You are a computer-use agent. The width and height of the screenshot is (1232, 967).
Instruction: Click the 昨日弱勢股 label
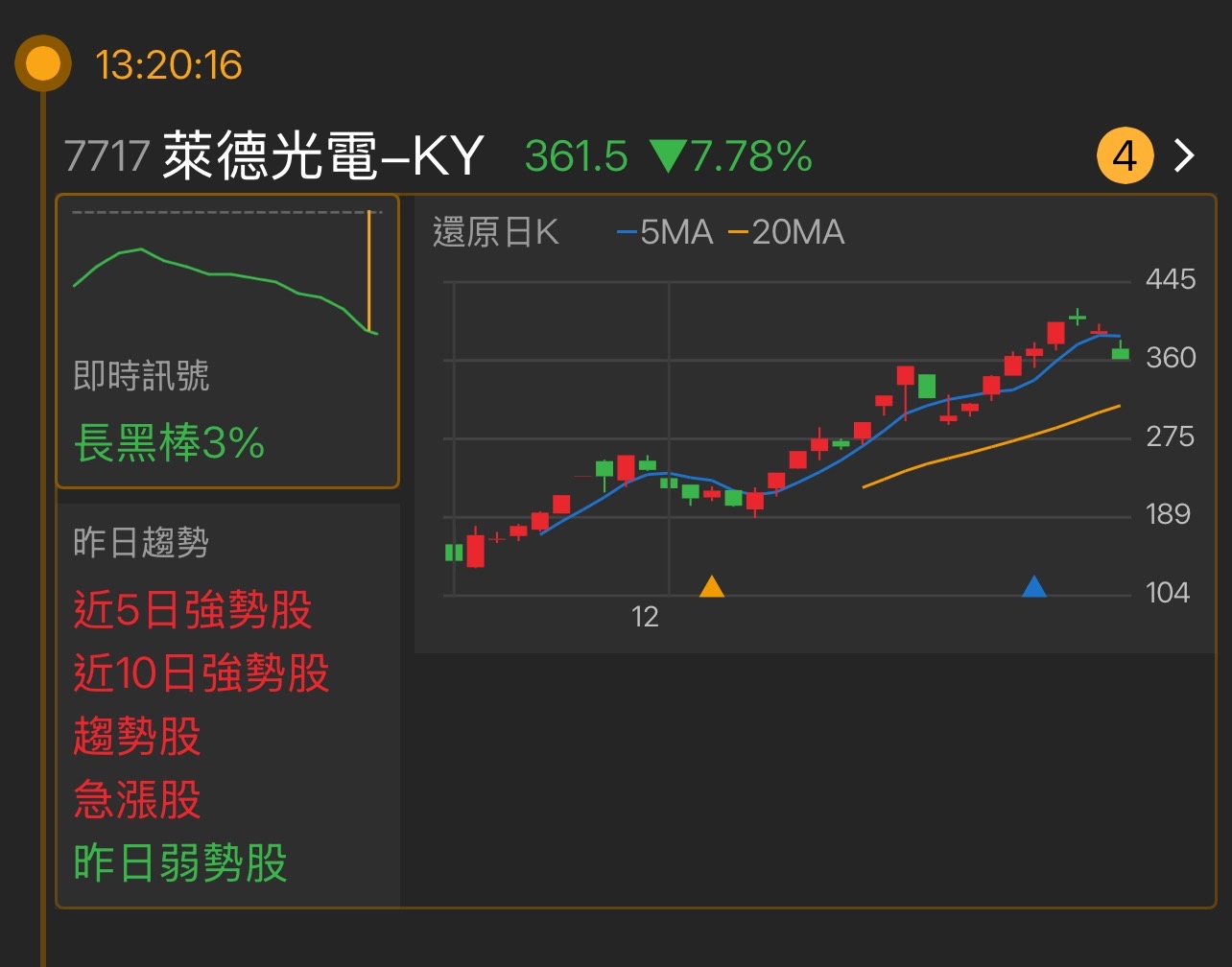(x=180, y=862)
